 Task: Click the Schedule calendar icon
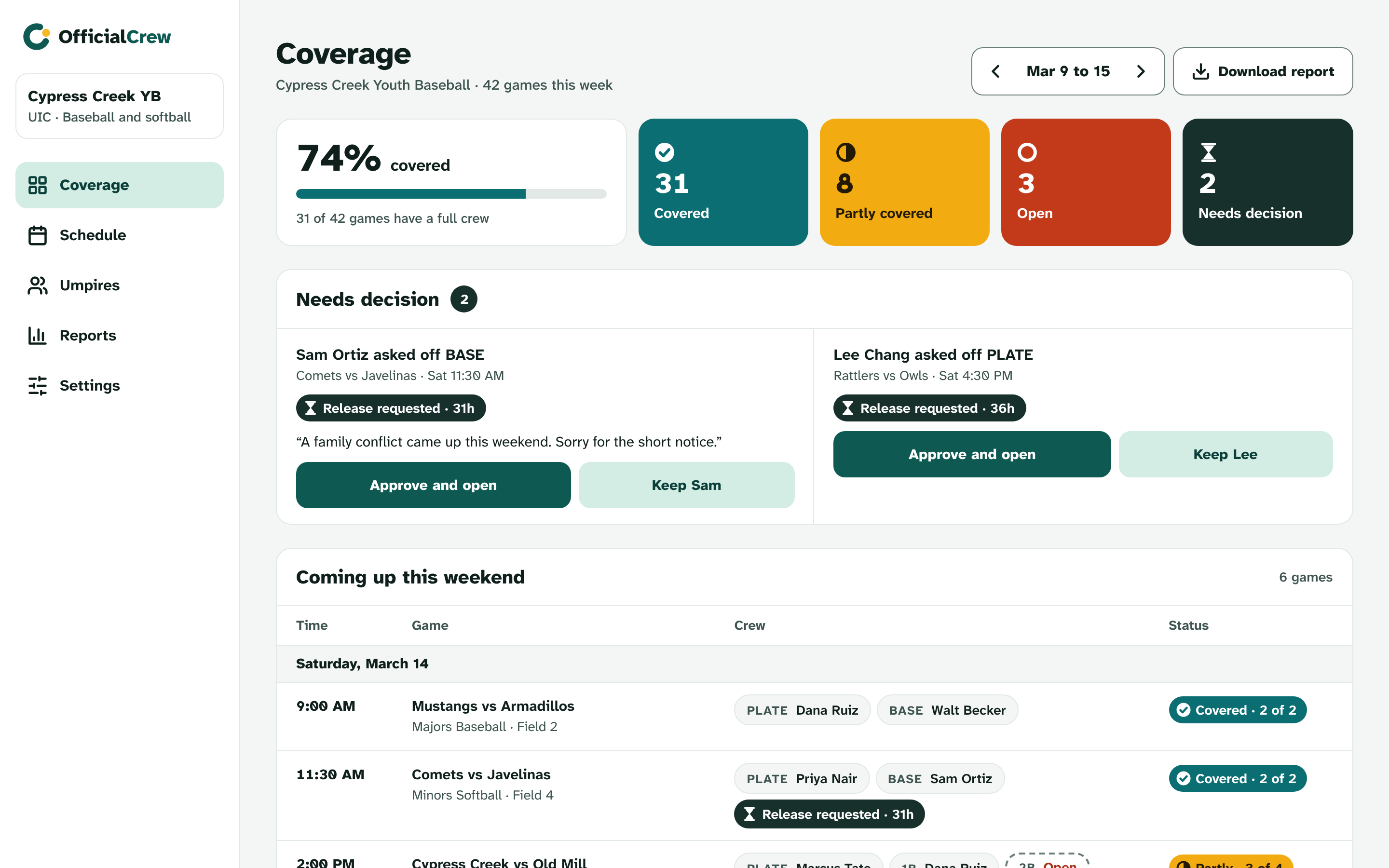[x=37, y=235]
